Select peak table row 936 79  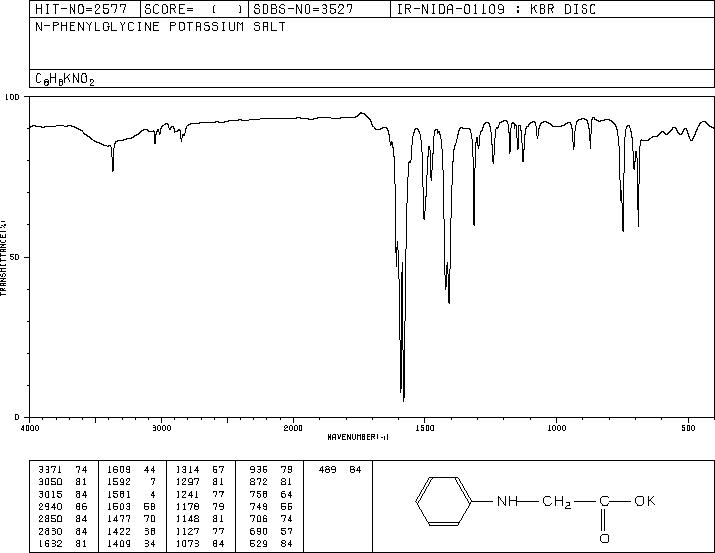coord(271,470)
